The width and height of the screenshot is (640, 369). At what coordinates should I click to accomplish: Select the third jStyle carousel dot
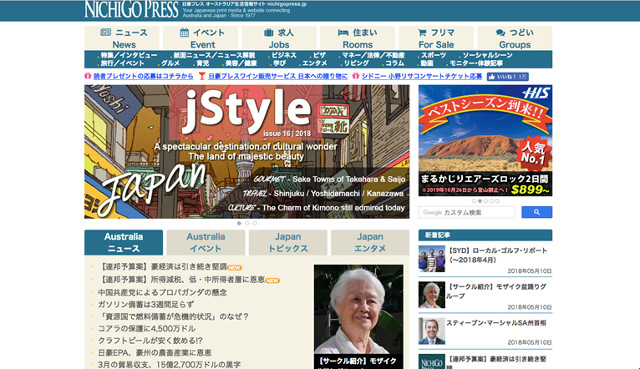(x=255, y=223)
